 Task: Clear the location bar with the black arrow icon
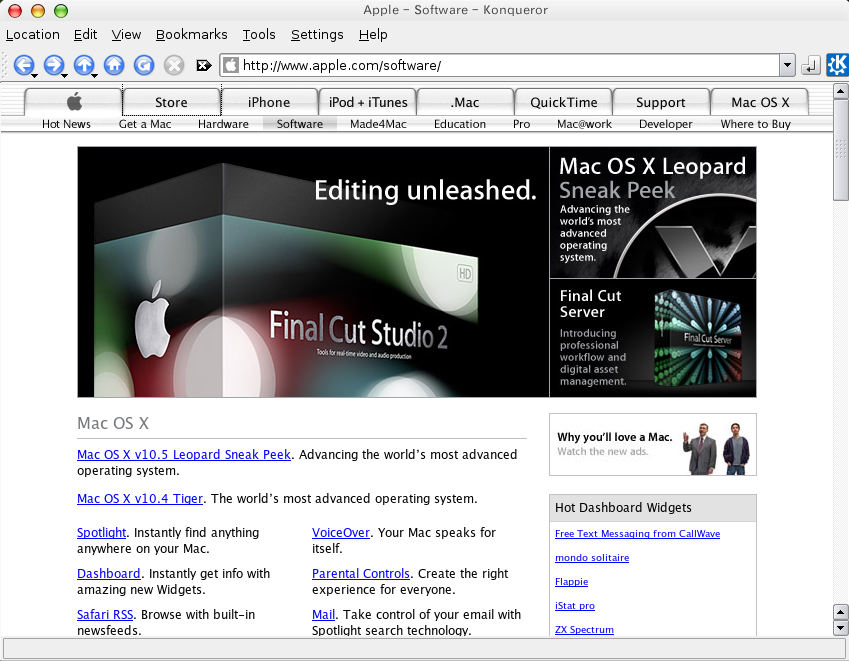point(204,66)
